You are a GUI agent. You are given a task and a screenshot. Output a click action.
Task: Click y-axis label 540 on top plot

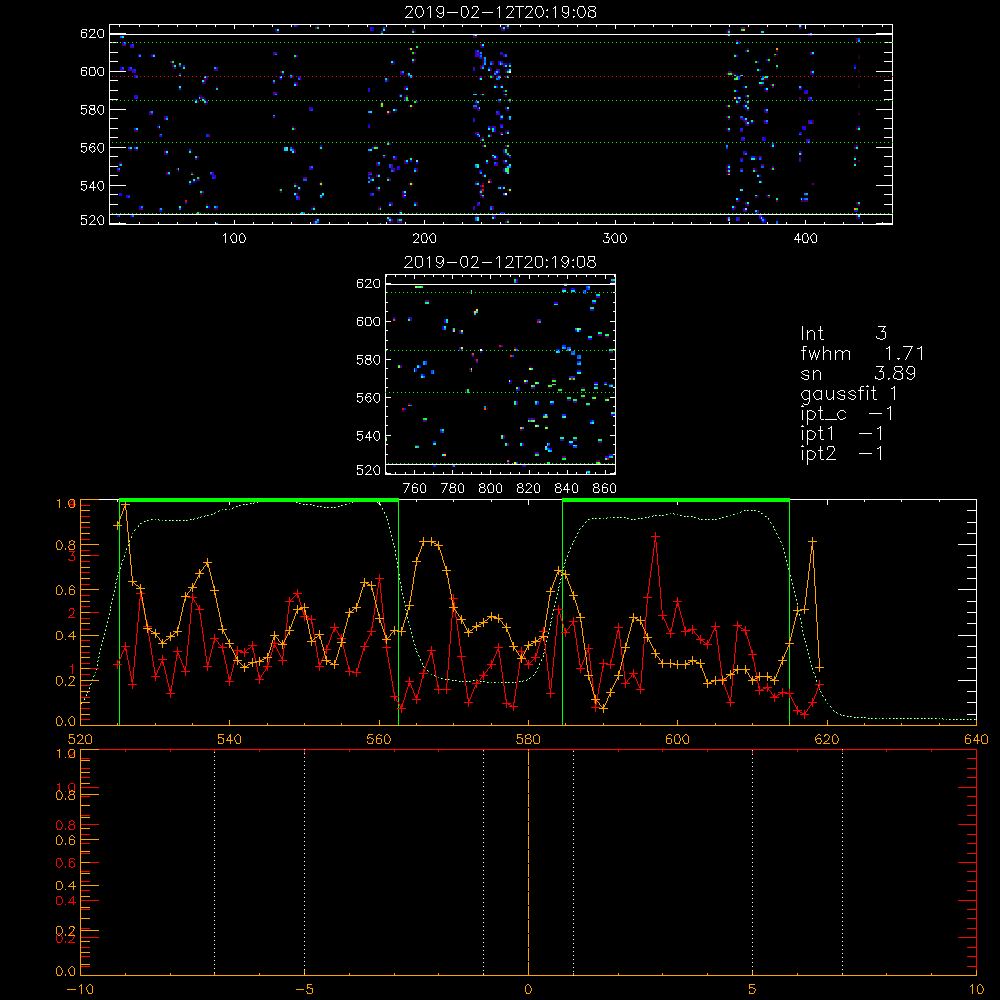click(x=92, y=186)
